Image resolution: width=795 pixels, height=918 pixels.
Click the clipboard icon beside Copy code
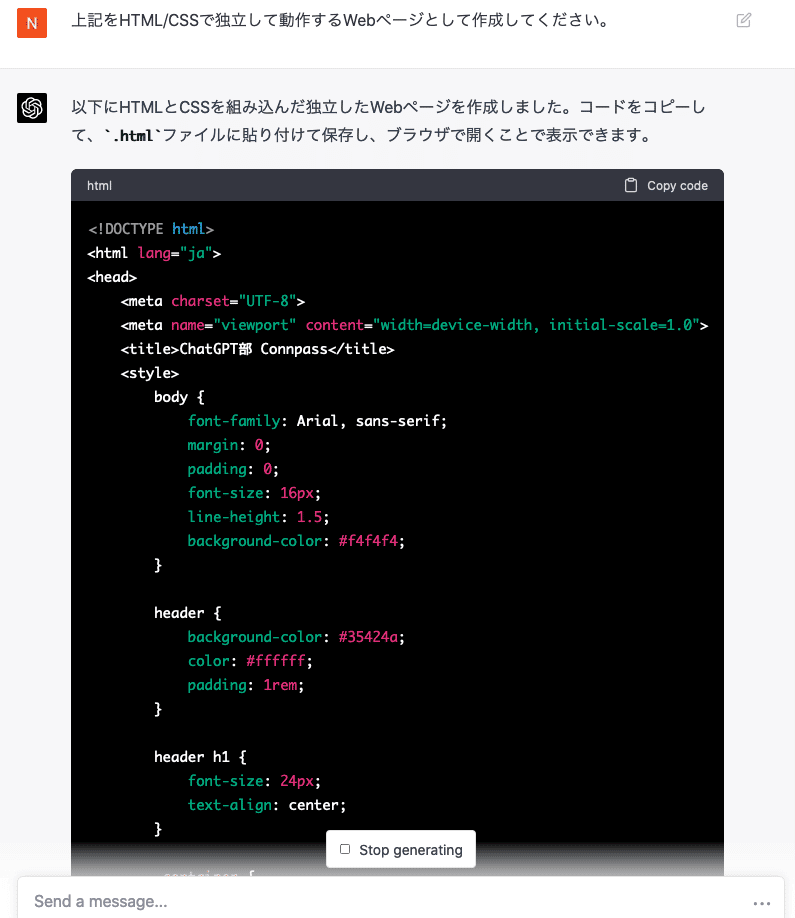pos(630,186)
